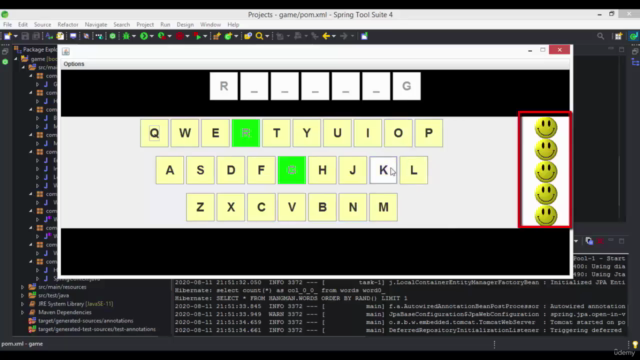Click the green bug Debug icon
The width and height of the screenshot is (640, 360).
click(x=126, y=36)
